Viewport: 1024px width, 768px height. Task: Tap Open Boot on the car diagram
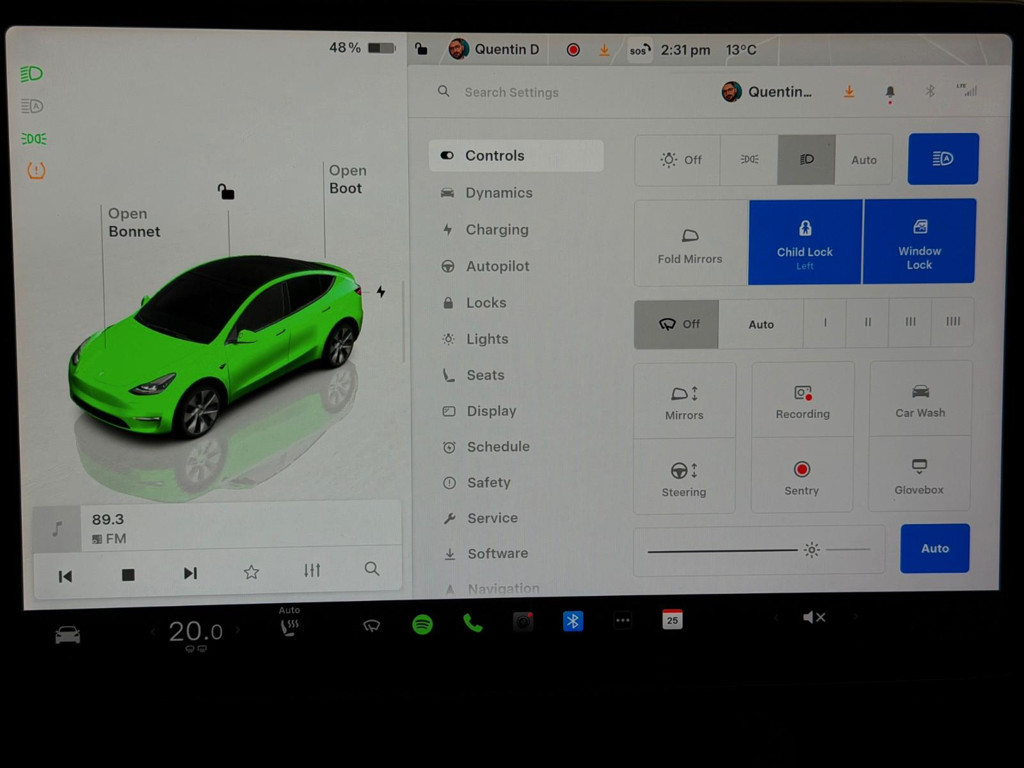(x=346, y=180)
